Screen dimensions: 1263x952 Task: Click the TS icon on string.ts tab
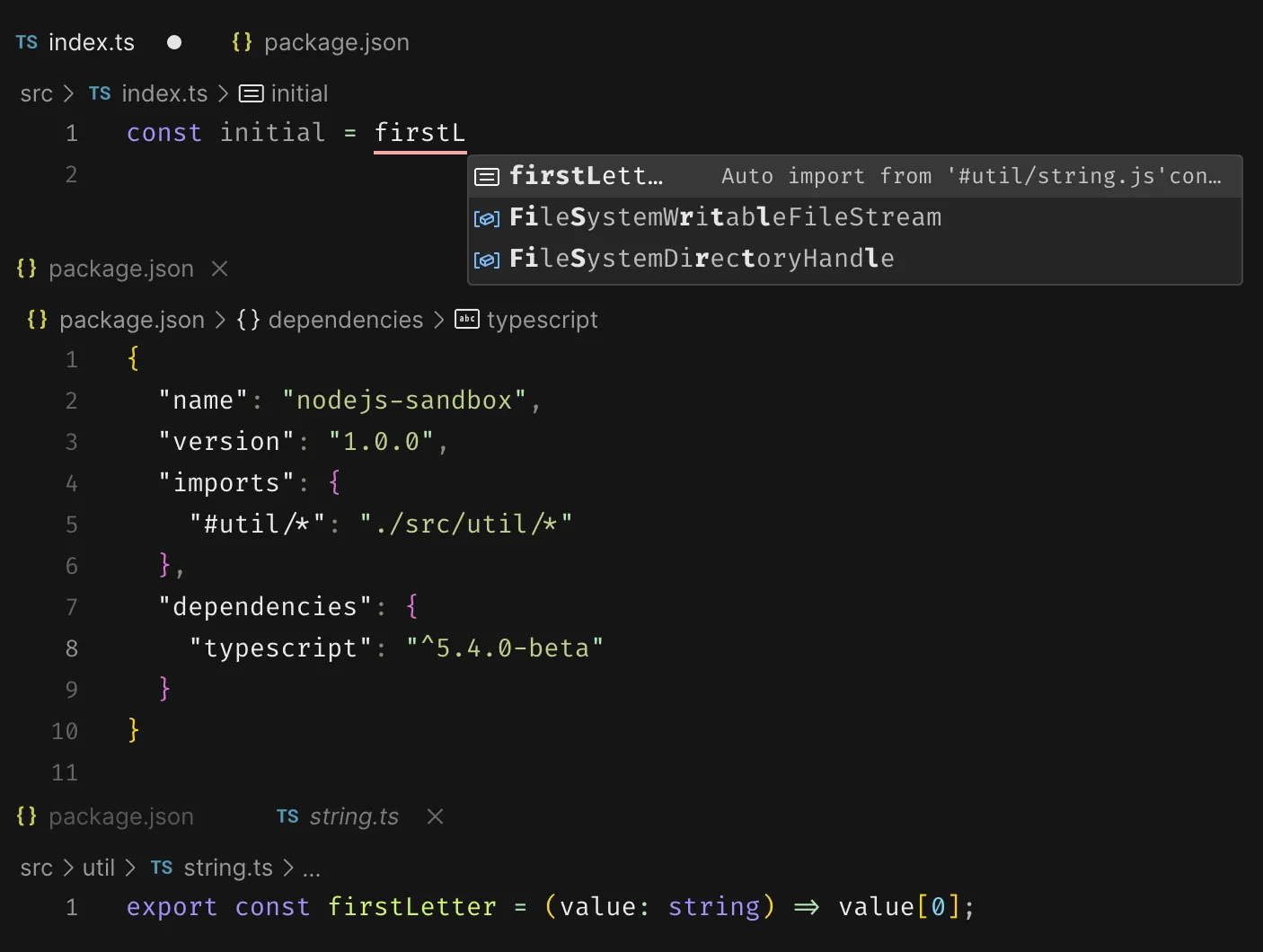click(x=287, y=816)
